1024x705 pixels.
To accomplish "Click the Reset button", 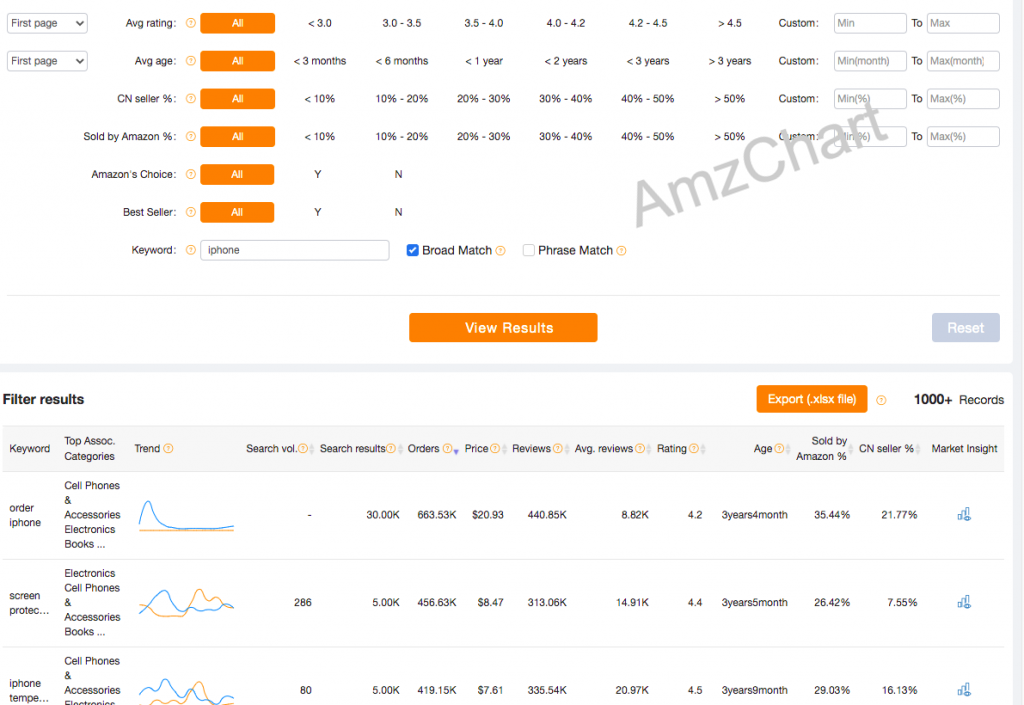I will click(965, 328).
